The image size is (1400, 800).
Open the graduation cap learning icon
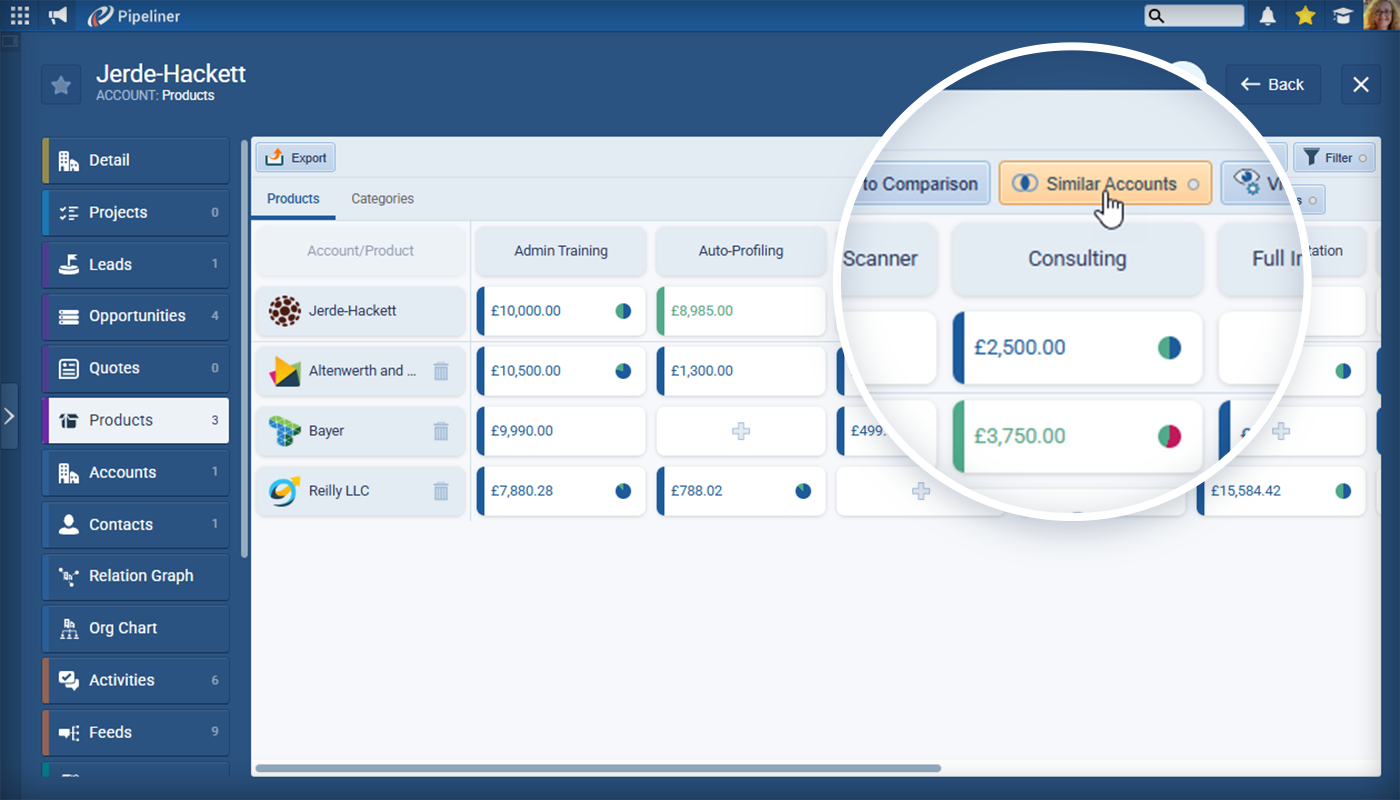1342,15
